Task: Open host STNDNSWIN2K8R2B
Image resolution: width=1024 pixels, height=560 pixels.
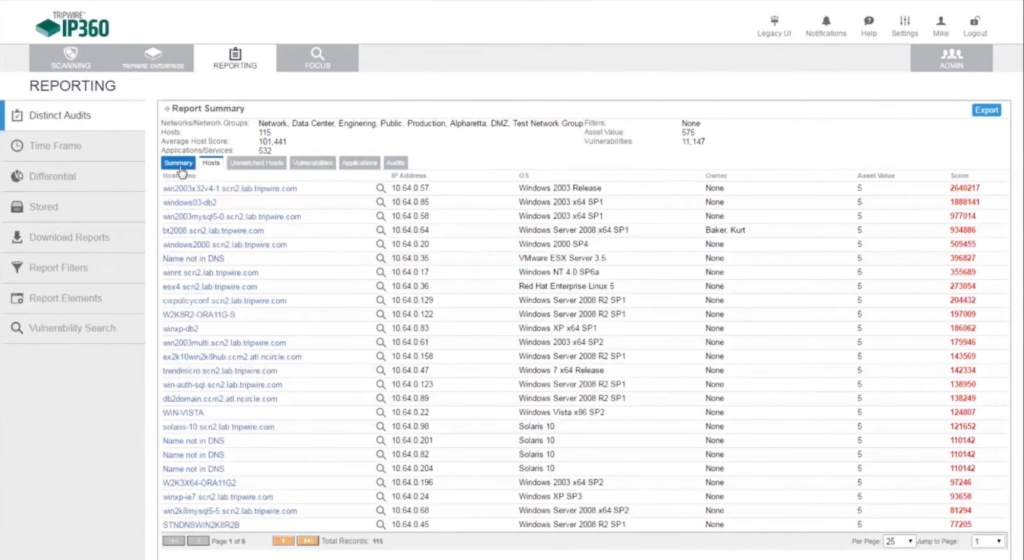Action: [201, 525]
